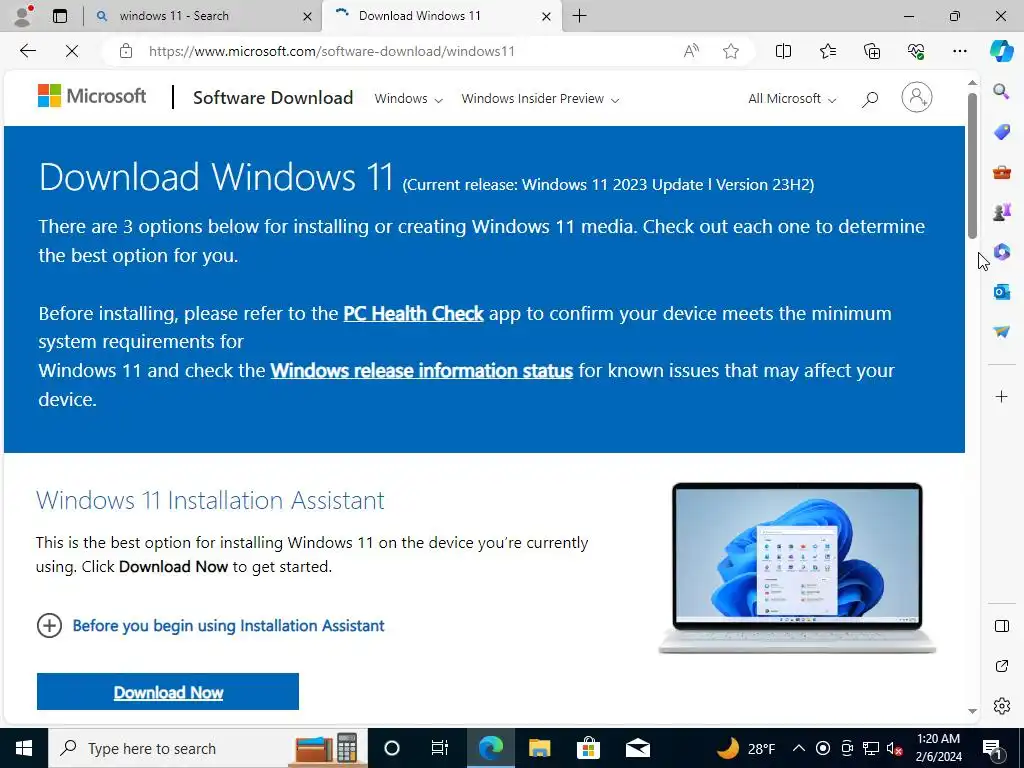The image size is (1024, 768).
Task: Close the Download Windows 11 tab
Action: coord(547,16)
